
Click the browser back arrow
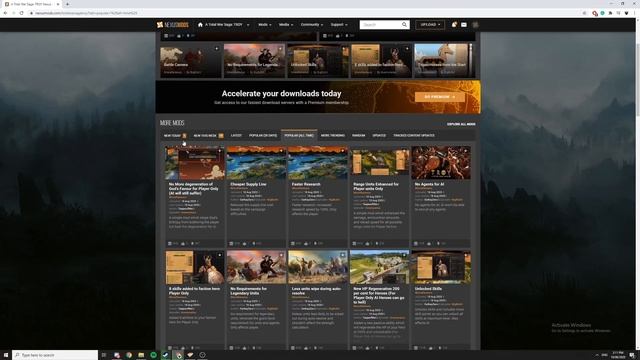pyautogui.click(x=5, y=13)
